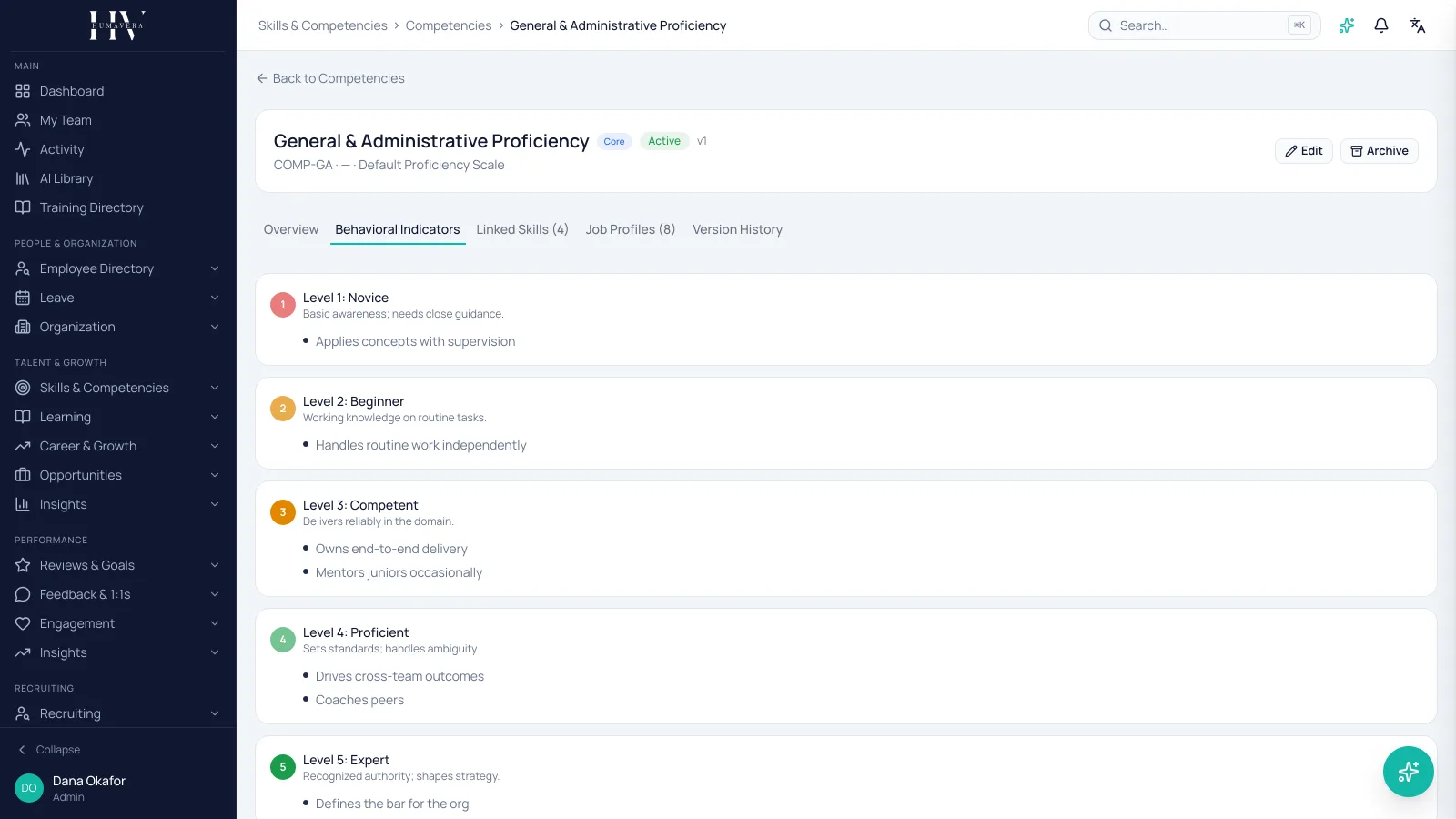Click the Employee Directory person icon
Screen dimensions: 1456x819
click(23, 268)
